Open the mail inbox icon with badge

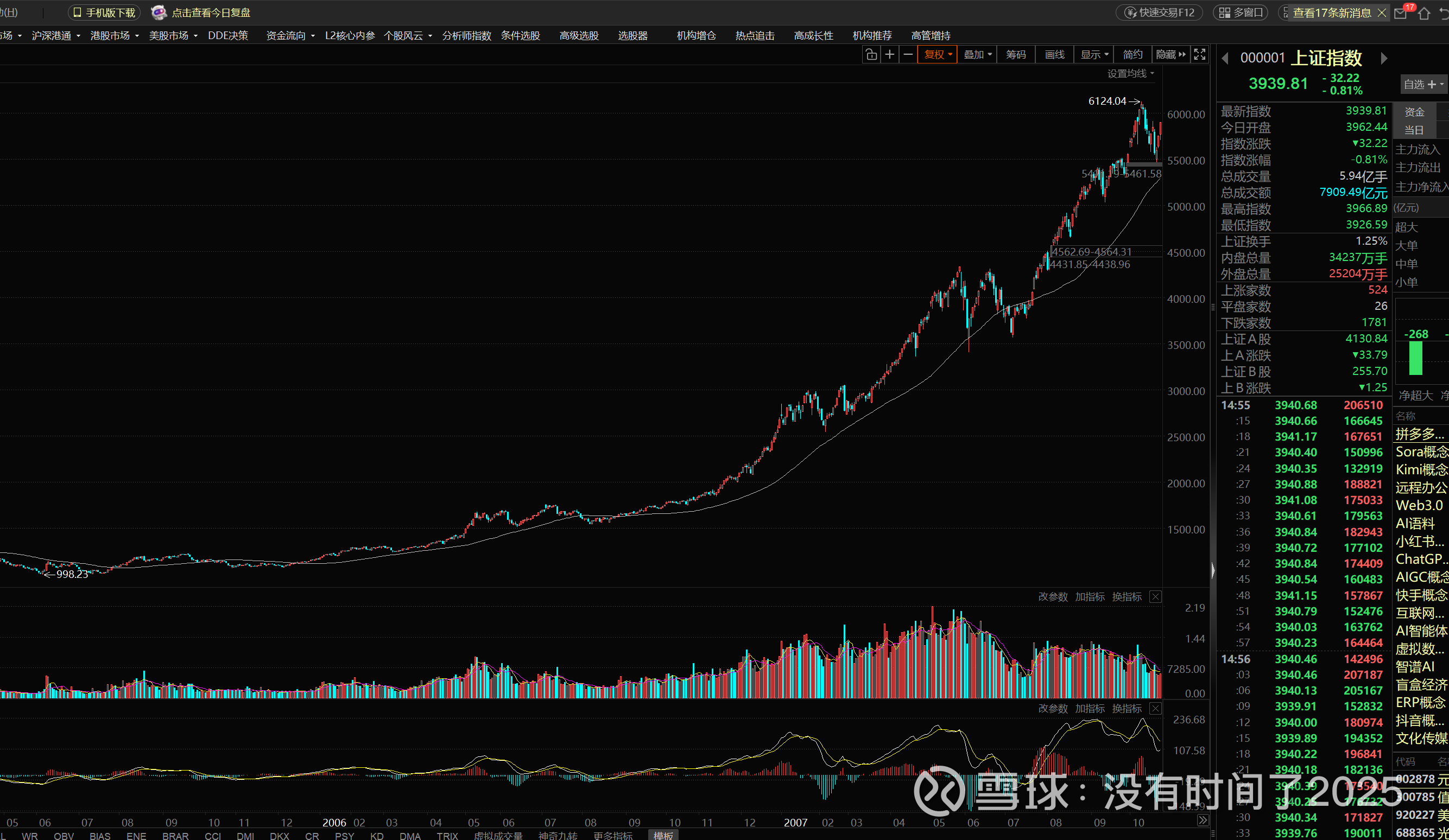tap(1401, 13)
